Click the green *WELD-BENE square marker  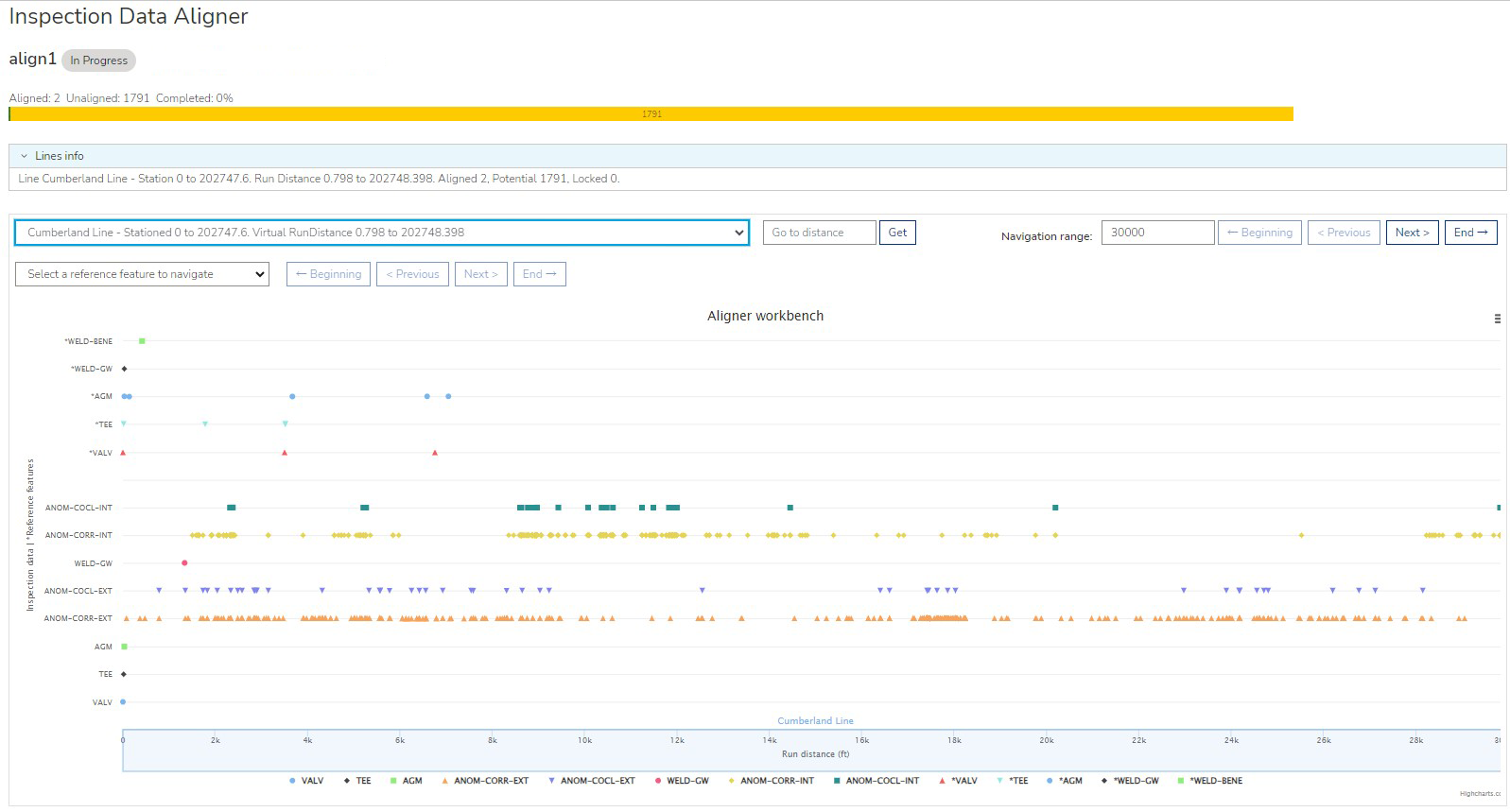tap(142, 341)
